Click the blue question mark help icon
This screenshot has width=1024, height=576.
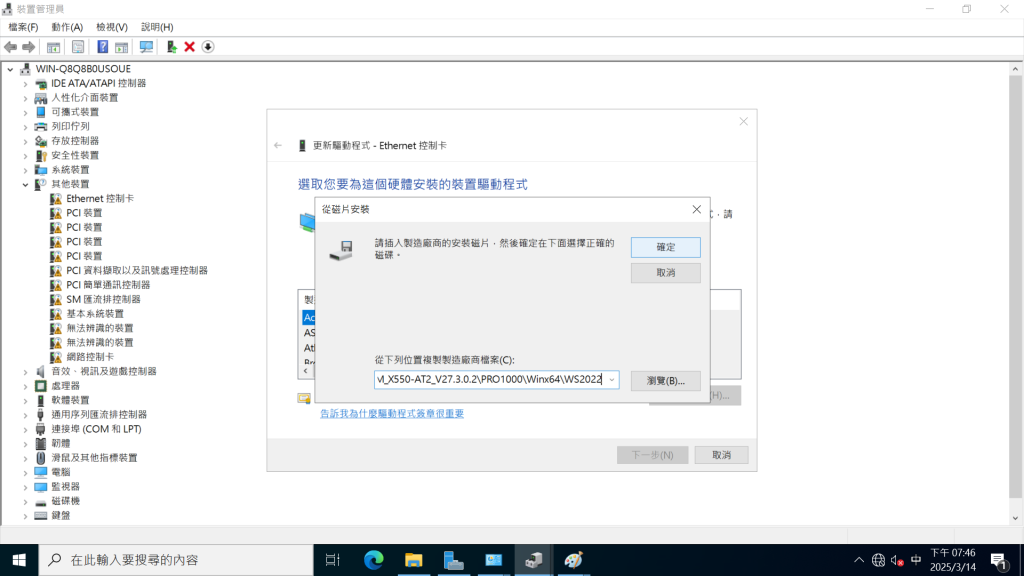102,47
